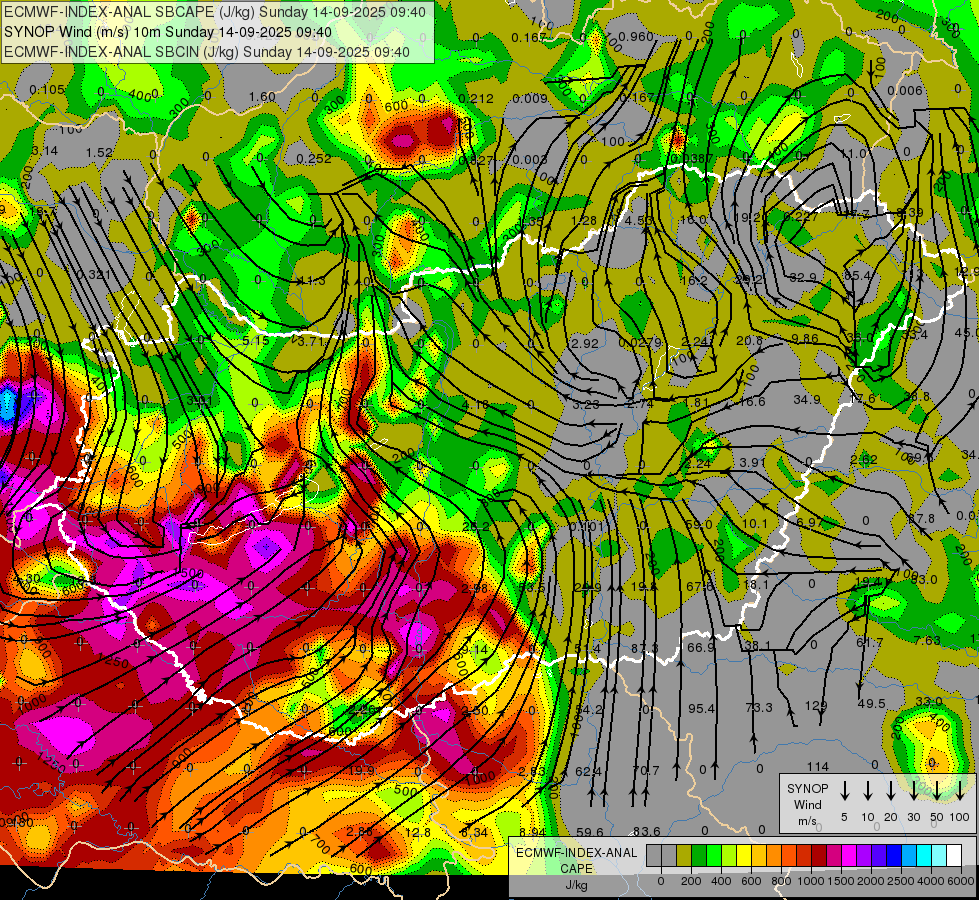Click the 1.60 value near top
979x900 pixels.
(x=262, y=97)
